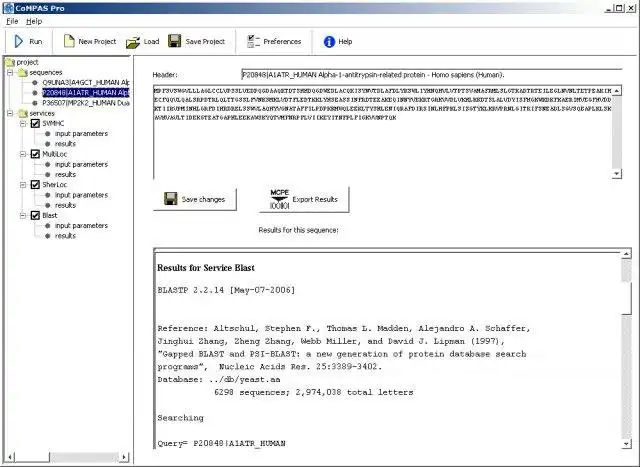Click inside the Header input field
This screenshot has height=467, width=640.
click(x=431, y=75)
